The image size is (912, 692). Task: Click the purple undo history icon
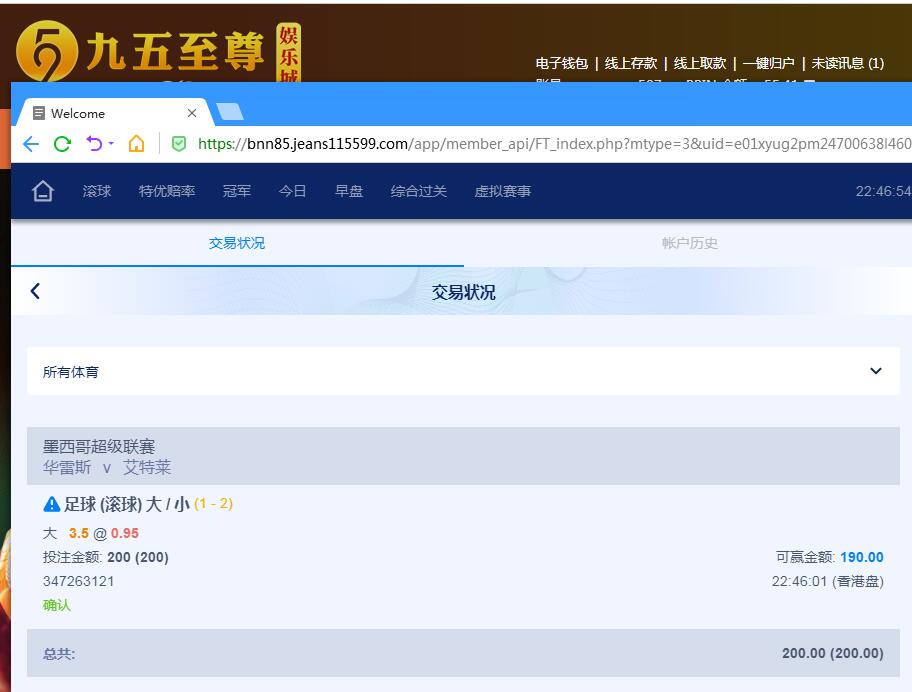pyautogui.click(x=94, y=144)
